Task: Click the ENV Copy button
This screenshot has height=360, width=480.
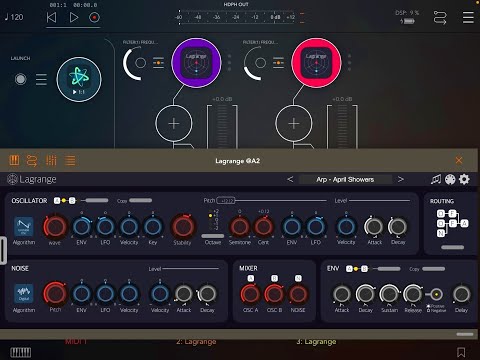Action: pyautogui.click(x=433, y=269)
